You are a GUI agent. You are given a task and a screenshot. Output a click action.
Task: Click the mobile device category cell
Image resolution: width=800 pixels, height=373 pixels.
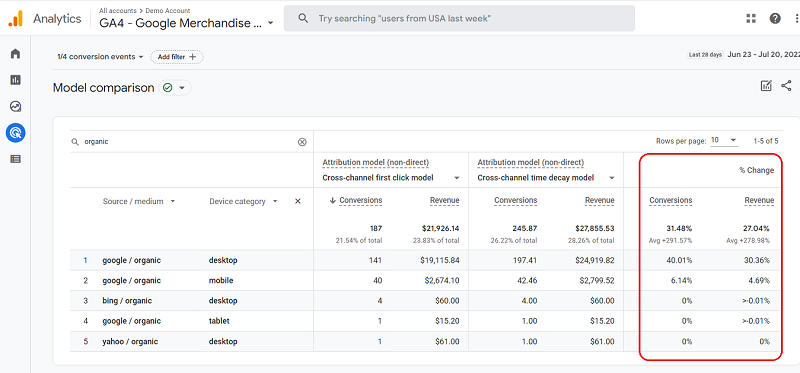point(220,280)
